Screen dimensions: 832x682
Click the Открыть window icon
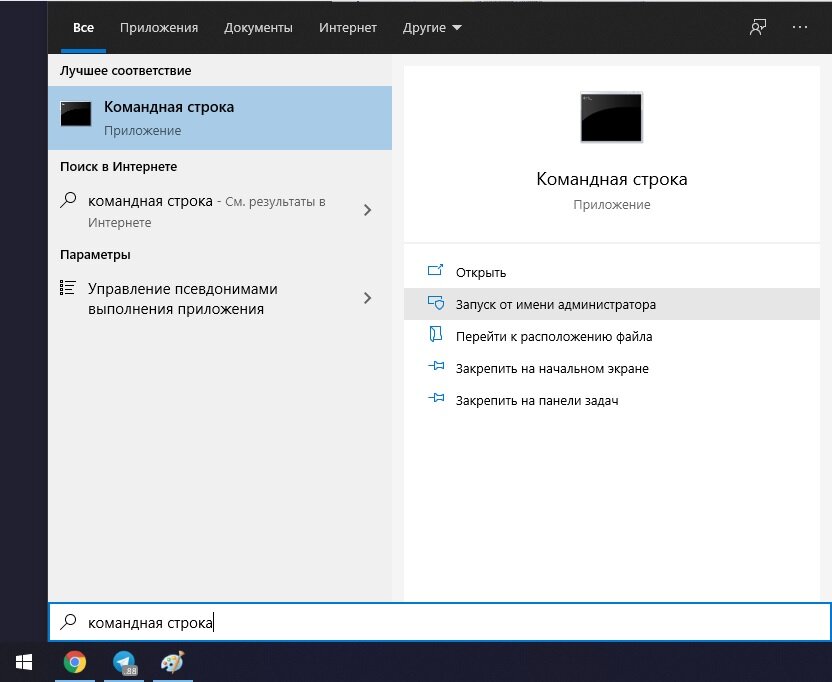(435, 271)
